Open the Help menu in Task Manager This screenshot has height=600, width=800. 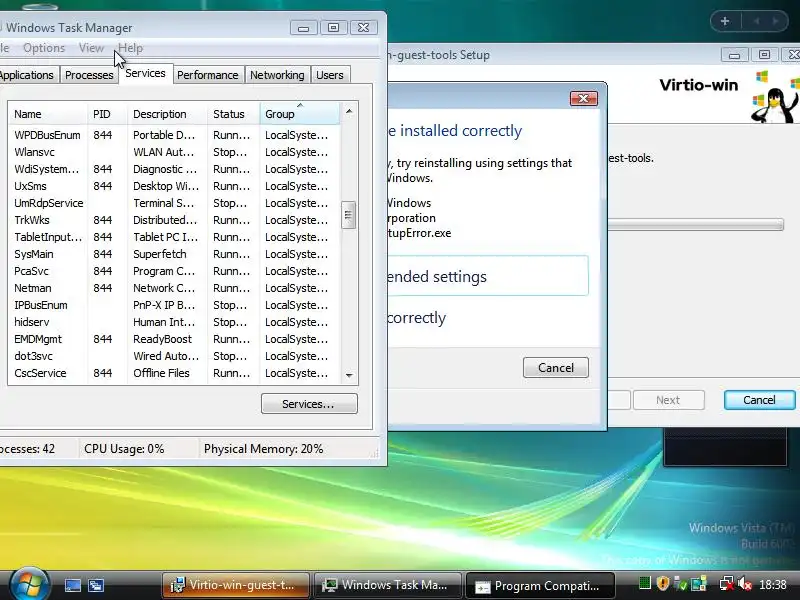[x=131, y=48]
